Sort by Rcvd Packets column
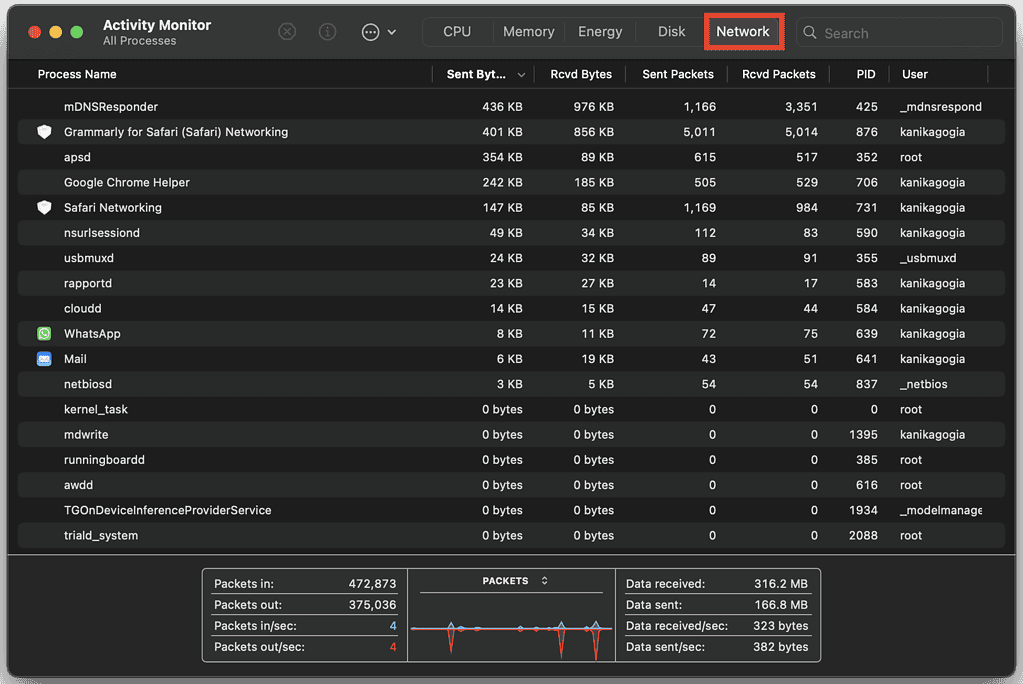 (x=778, y=74)
